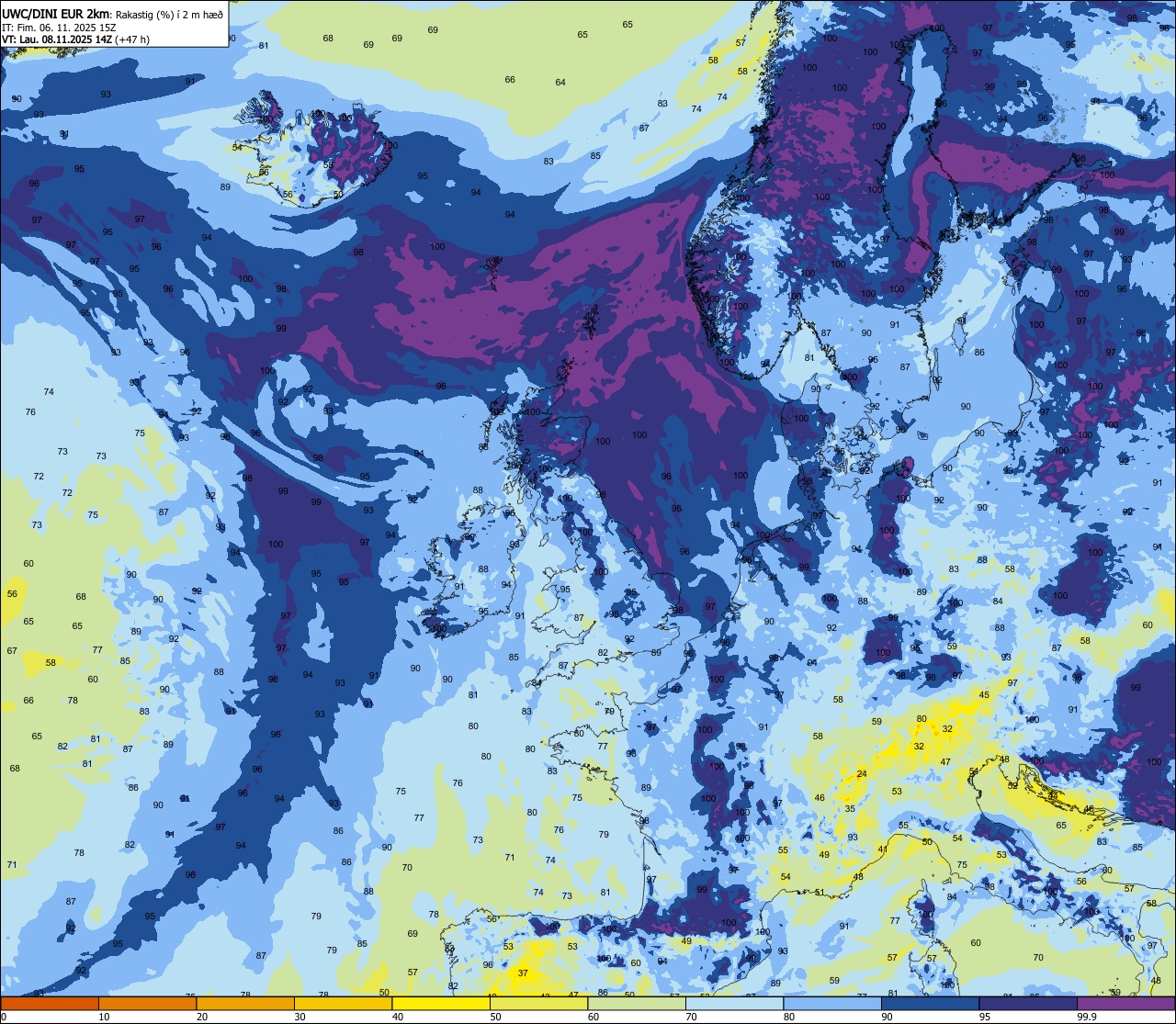Click the legend tick label 60
Image resolution: width=1176 pixels, height=1024 pixels.
pyautogui.click(x=594, y=1017)
